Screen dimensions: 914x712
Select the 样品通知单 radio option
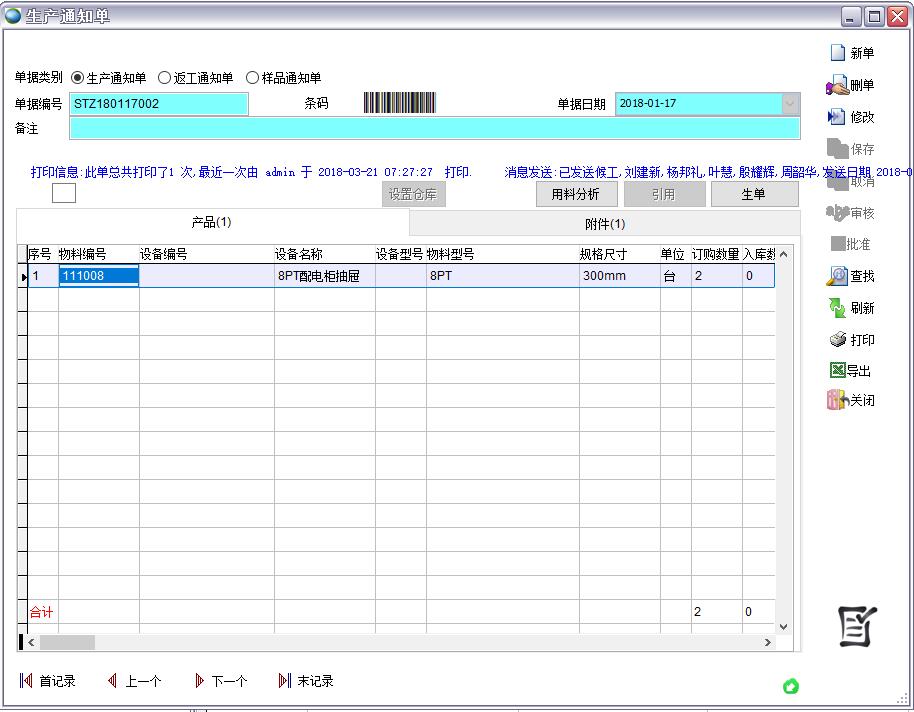(x=253, y=77)
